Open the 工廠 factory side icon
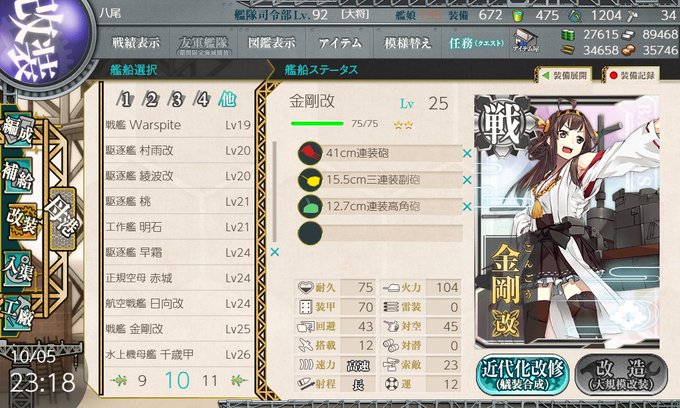 coord(17,313)
